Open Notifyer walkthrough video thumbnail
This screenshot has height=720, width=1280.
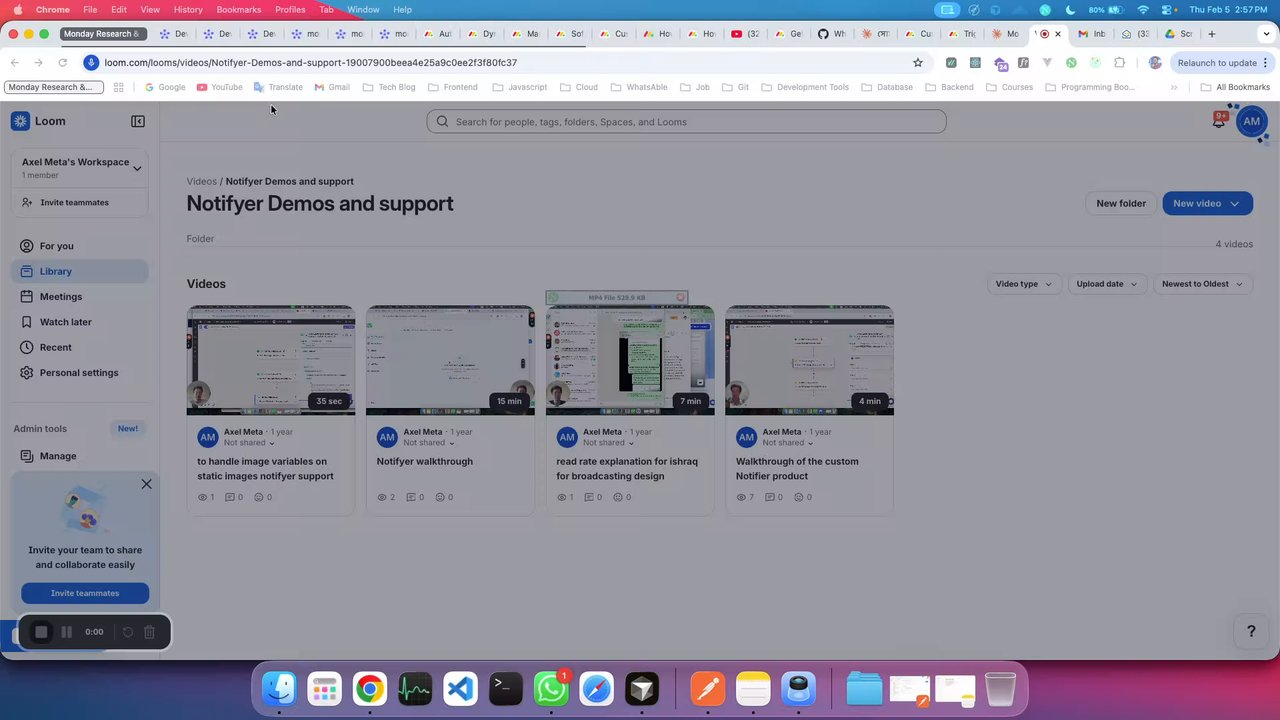point(450,360)
